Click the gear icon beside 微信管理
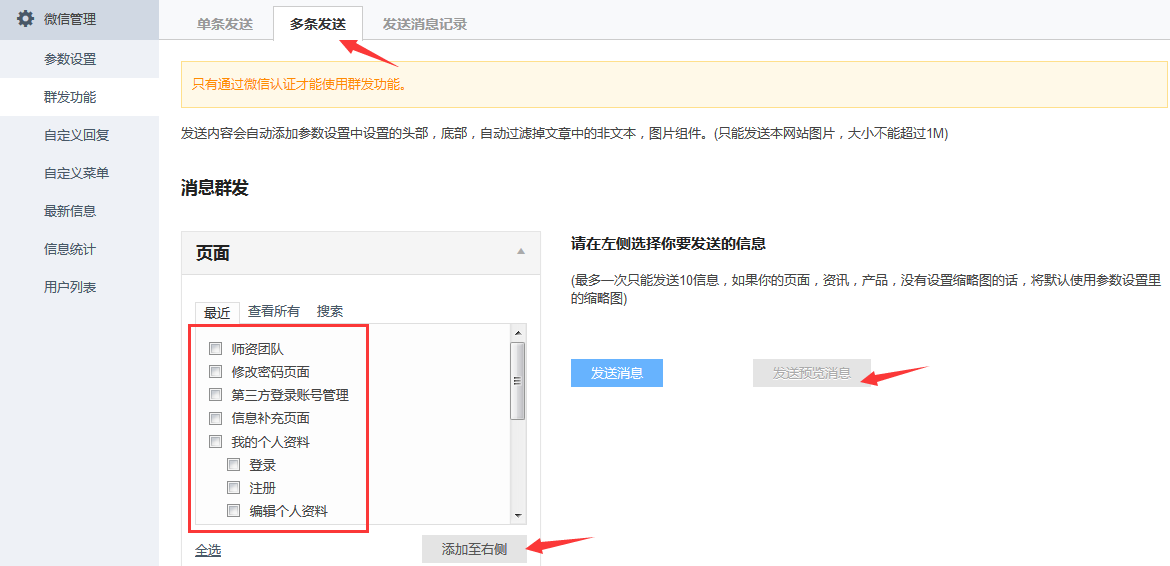Screen dimensions: 1170x566 25,19
